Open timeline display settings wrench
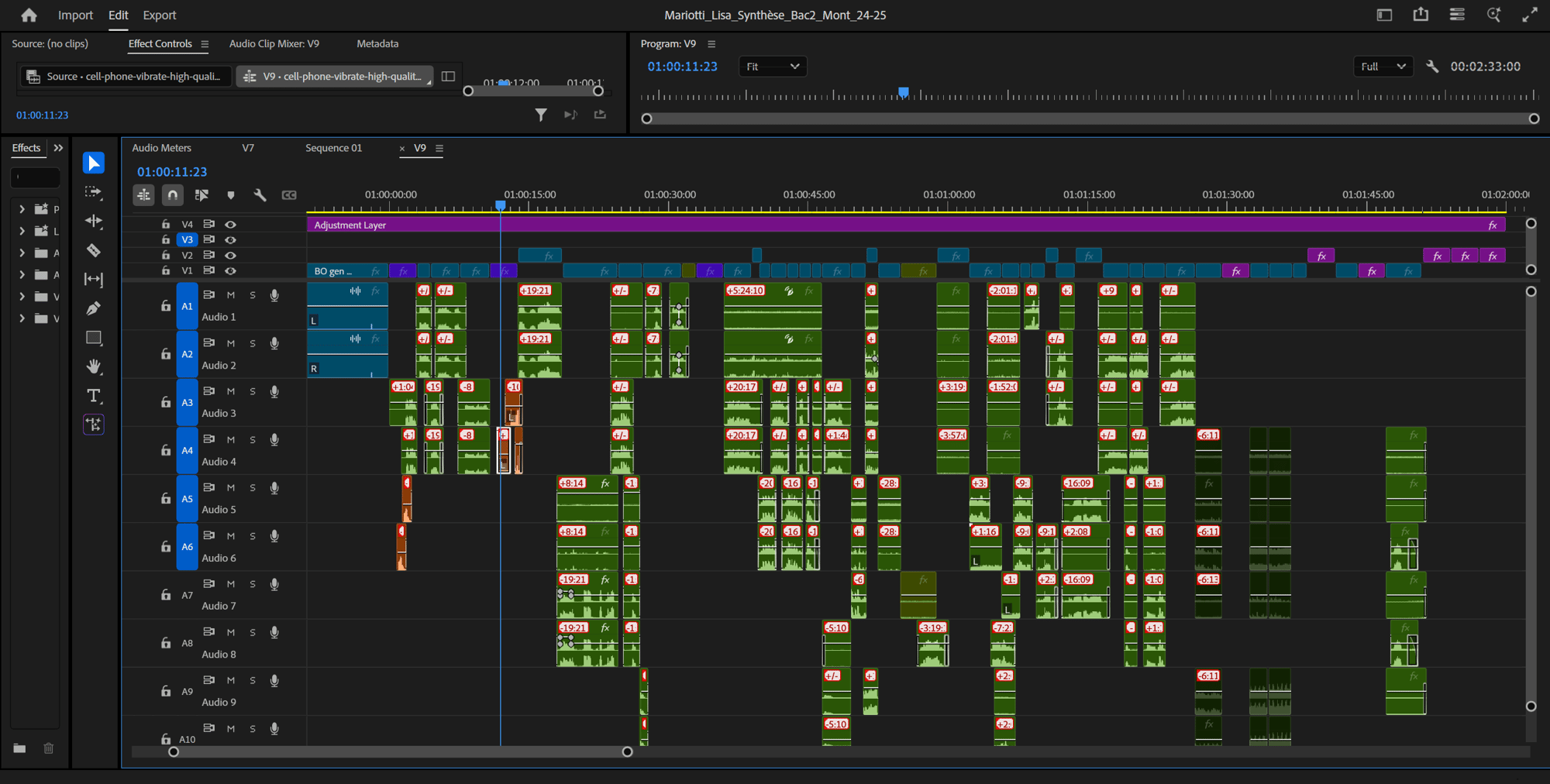The height and width of the screenshot is (784, 1550). point(260,195)
